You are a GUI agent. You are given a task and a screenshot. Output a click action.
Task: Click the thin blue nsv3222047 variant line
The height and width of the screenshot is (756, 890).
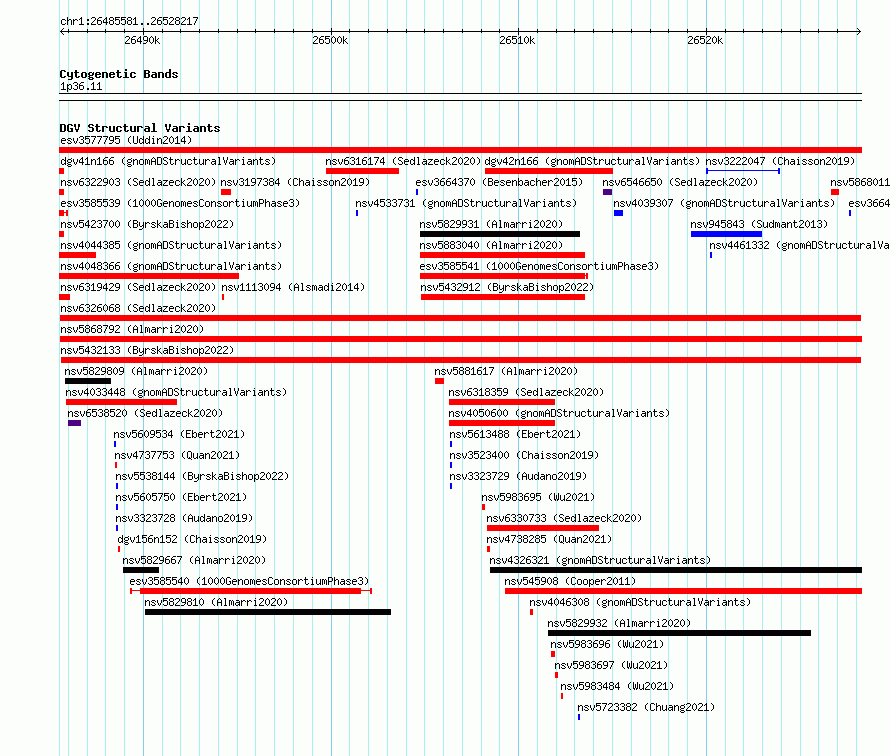coord(743,171)
